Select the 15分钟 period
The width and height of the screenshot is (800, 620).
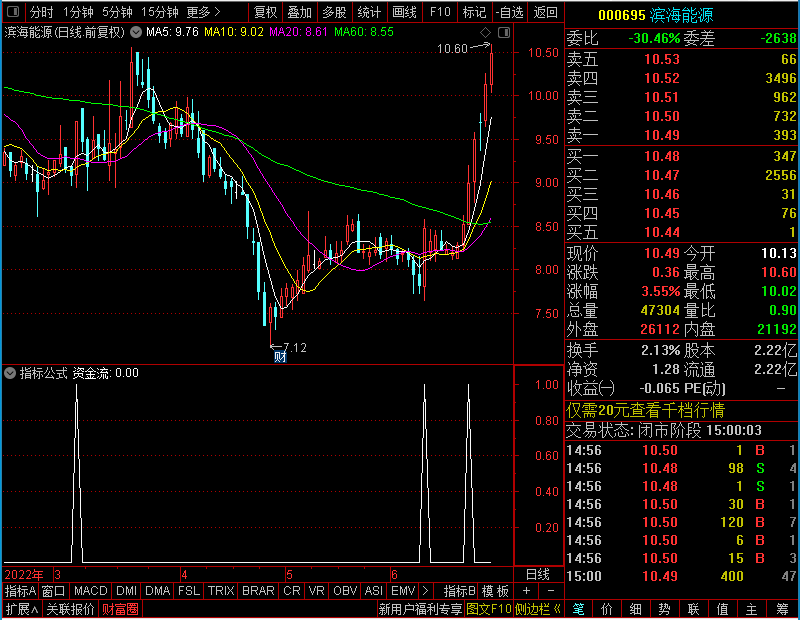[160, 12]
